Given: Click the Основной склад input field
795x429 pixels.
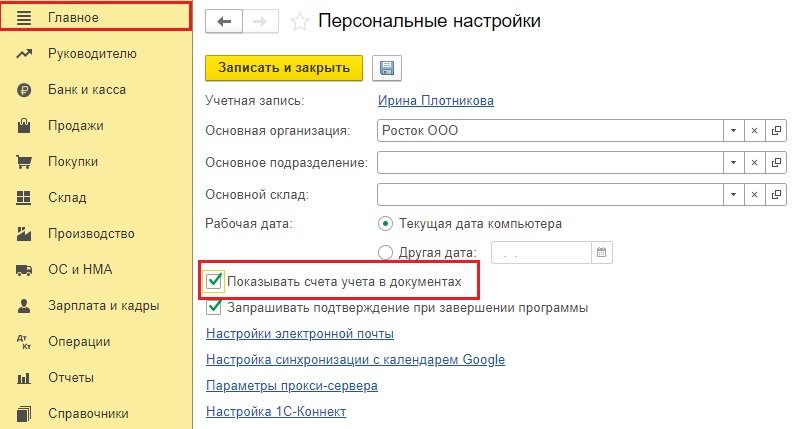Looking at the screenshot, I should [550, 195].
